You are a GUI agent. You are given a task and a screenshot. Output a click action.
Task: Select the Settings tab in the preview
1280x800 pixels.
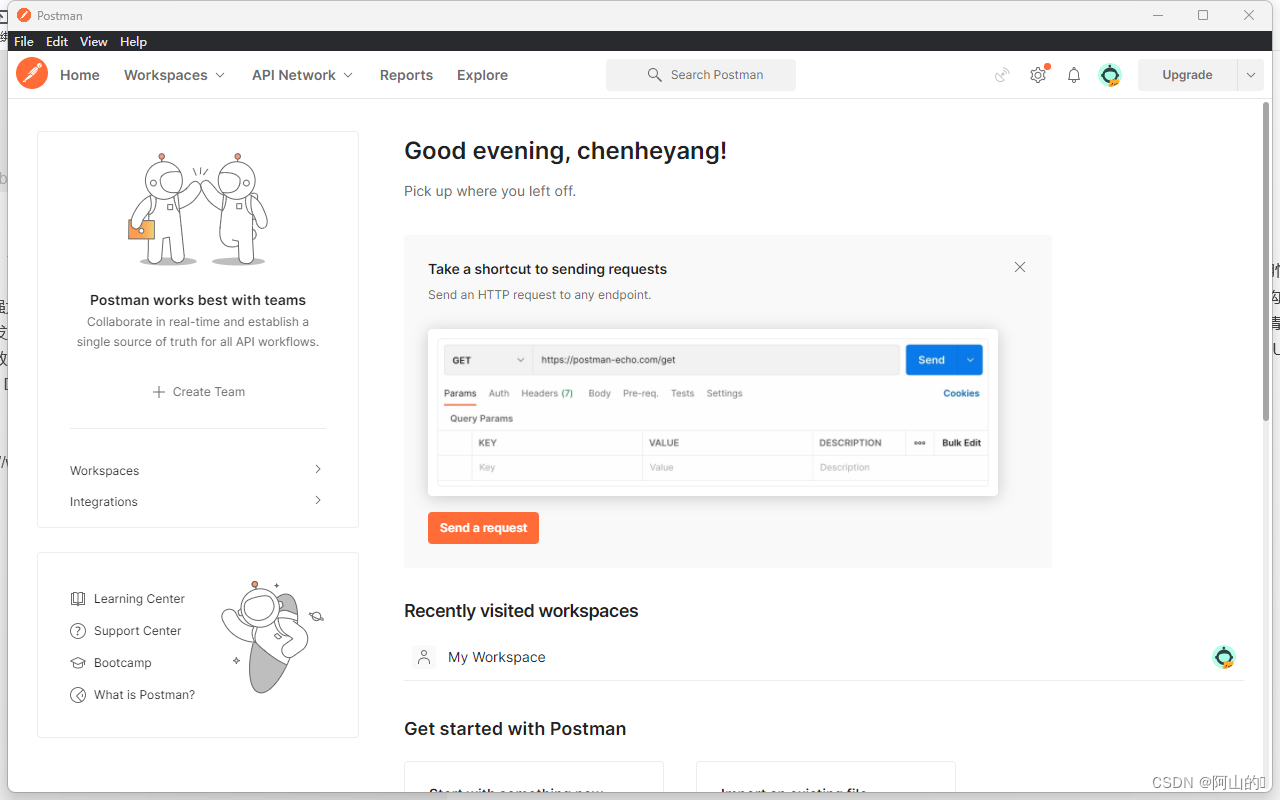click(725, 393)
